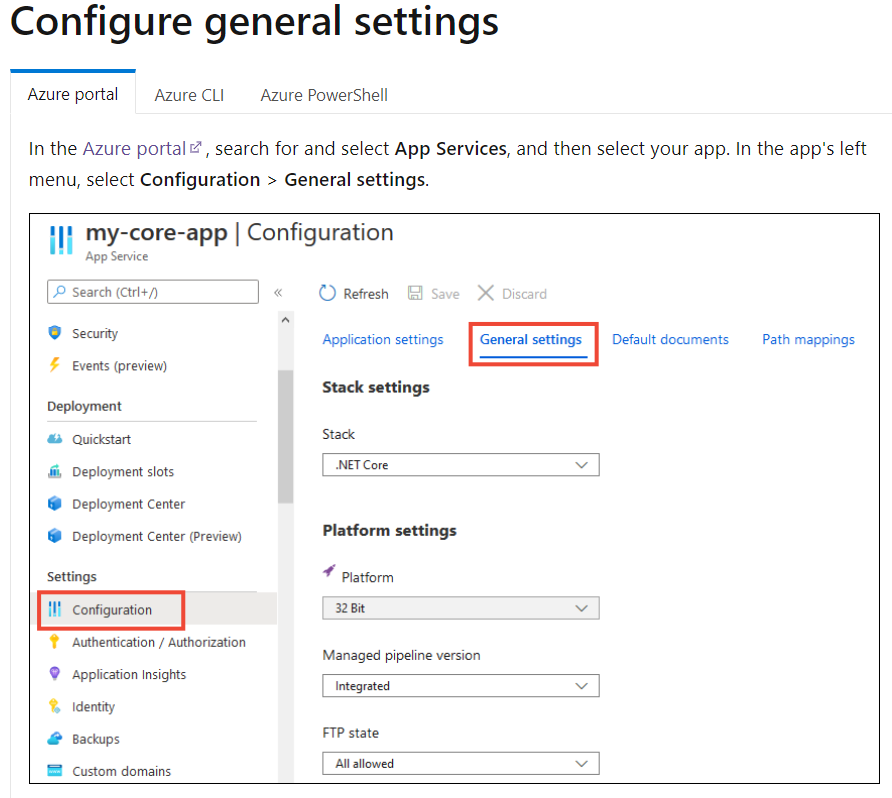
Task: Open the Default documents tab
Action: (x=670, y=339)
